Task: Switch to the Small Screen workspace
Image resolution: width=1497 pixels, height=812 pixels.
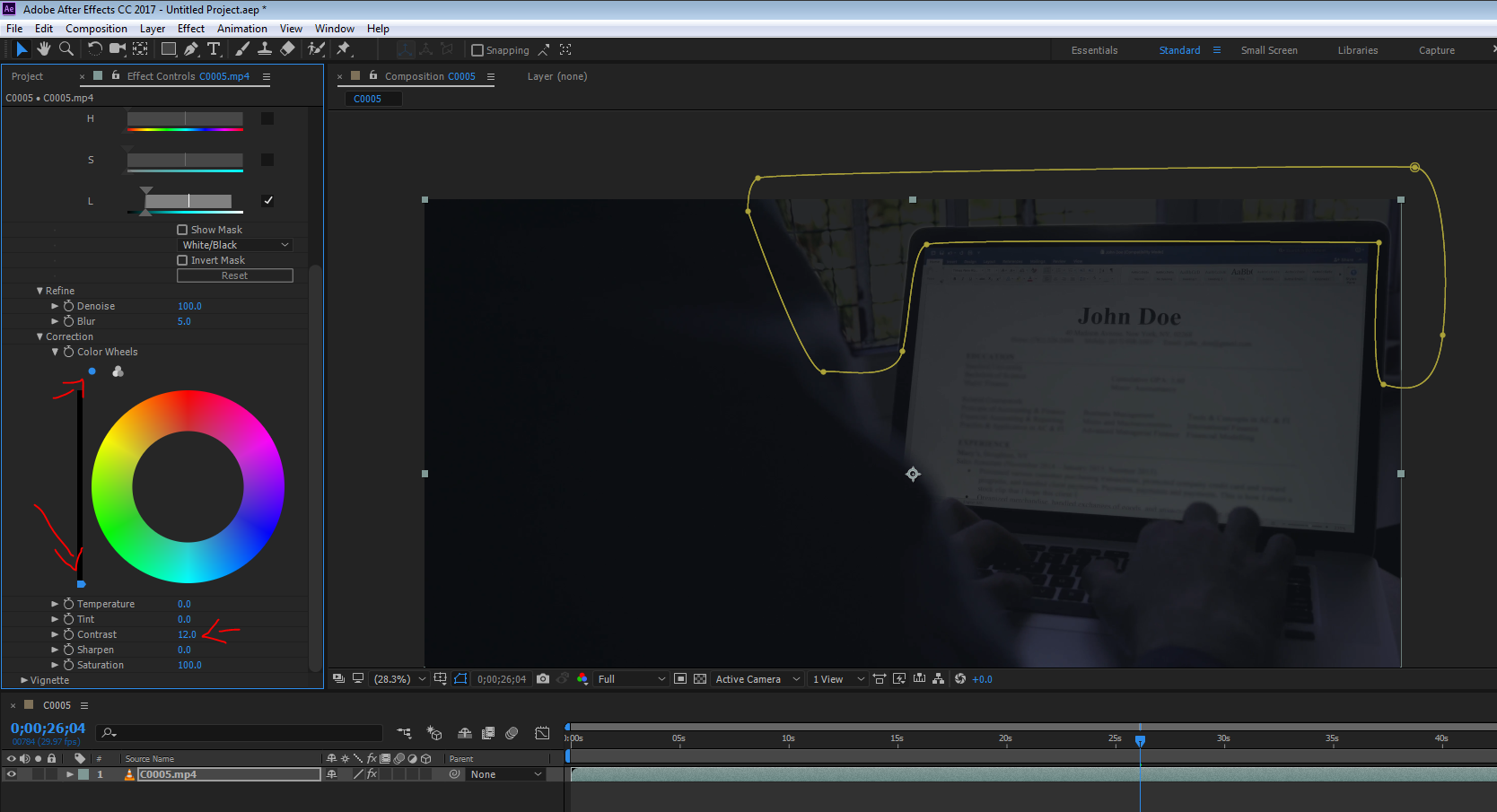Action: click(1269, 50)
